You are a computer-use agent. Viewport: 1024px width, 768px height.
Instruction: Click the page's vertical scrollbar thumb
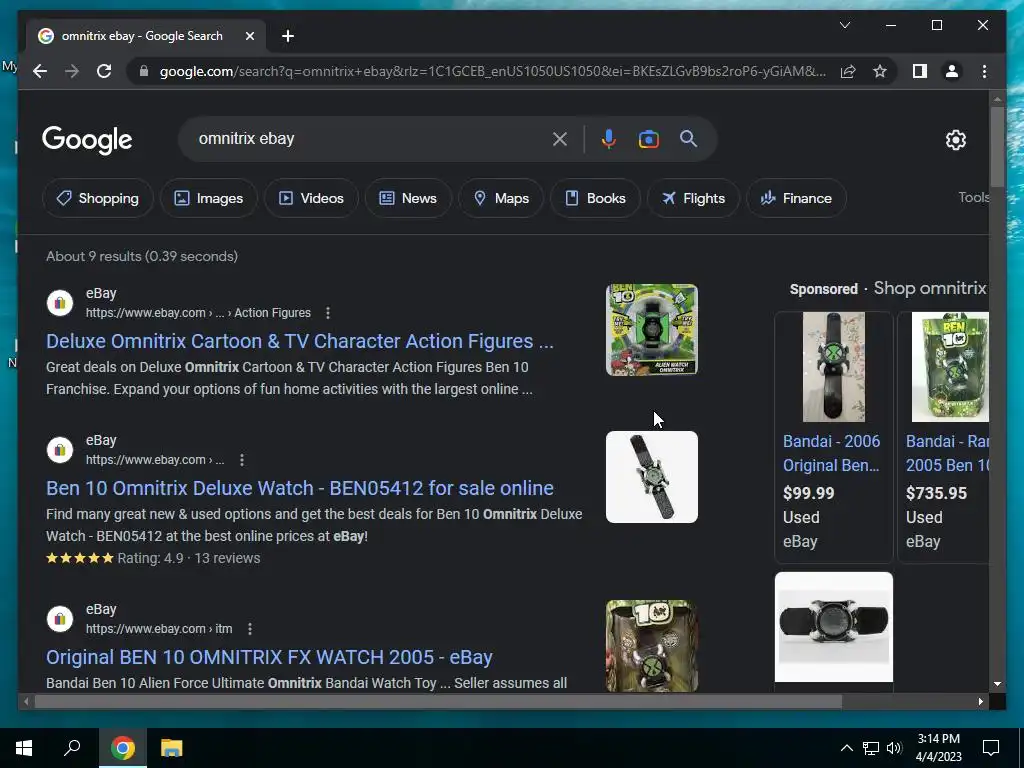pyautogui.click(x=997, y=146)
